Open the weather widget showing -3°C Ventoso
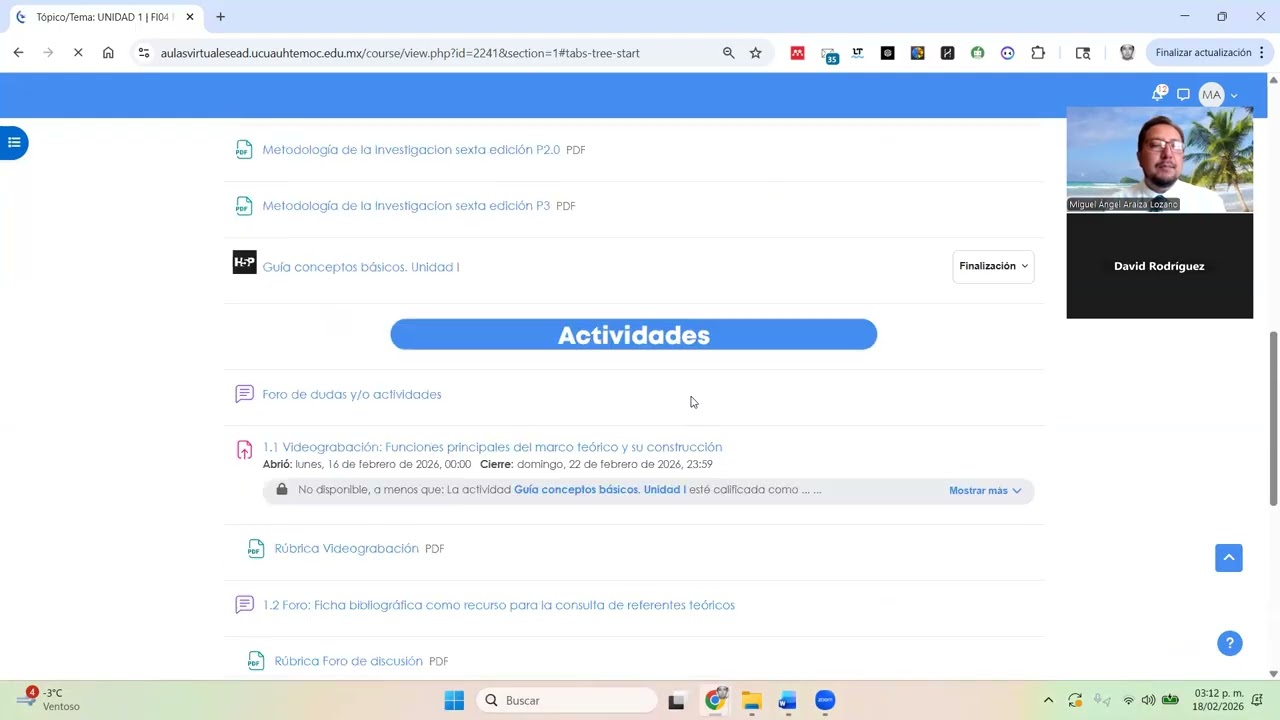 (x=50, y=700)
